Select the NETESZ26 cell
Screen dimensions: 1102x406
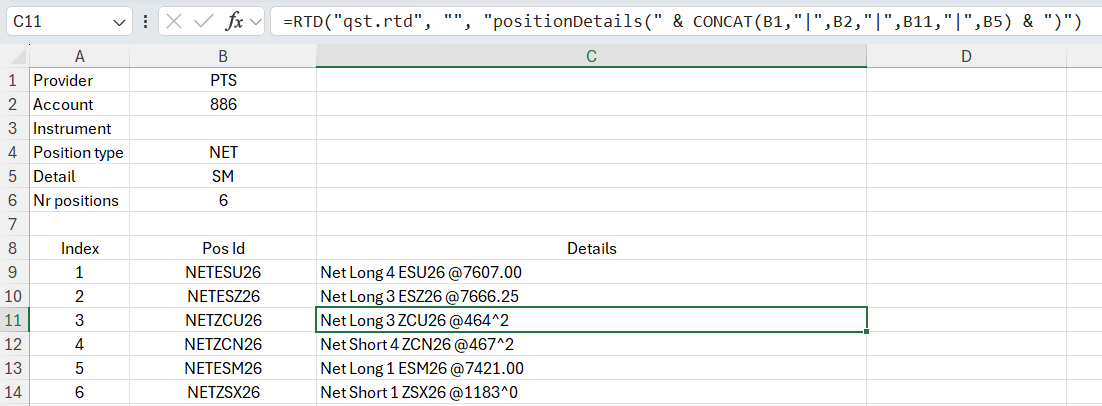pyautogui.click(x=223, y=296)
